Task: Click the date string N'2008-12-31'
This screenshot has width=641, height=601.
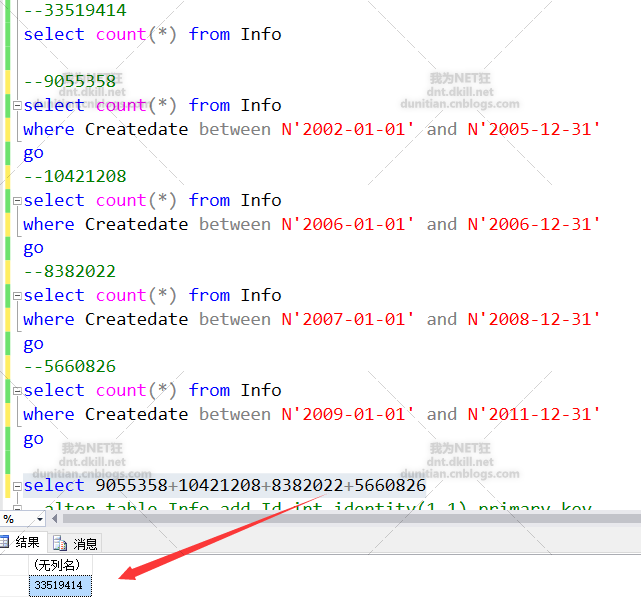Action: pyautogui.click(x=534, y=319)
